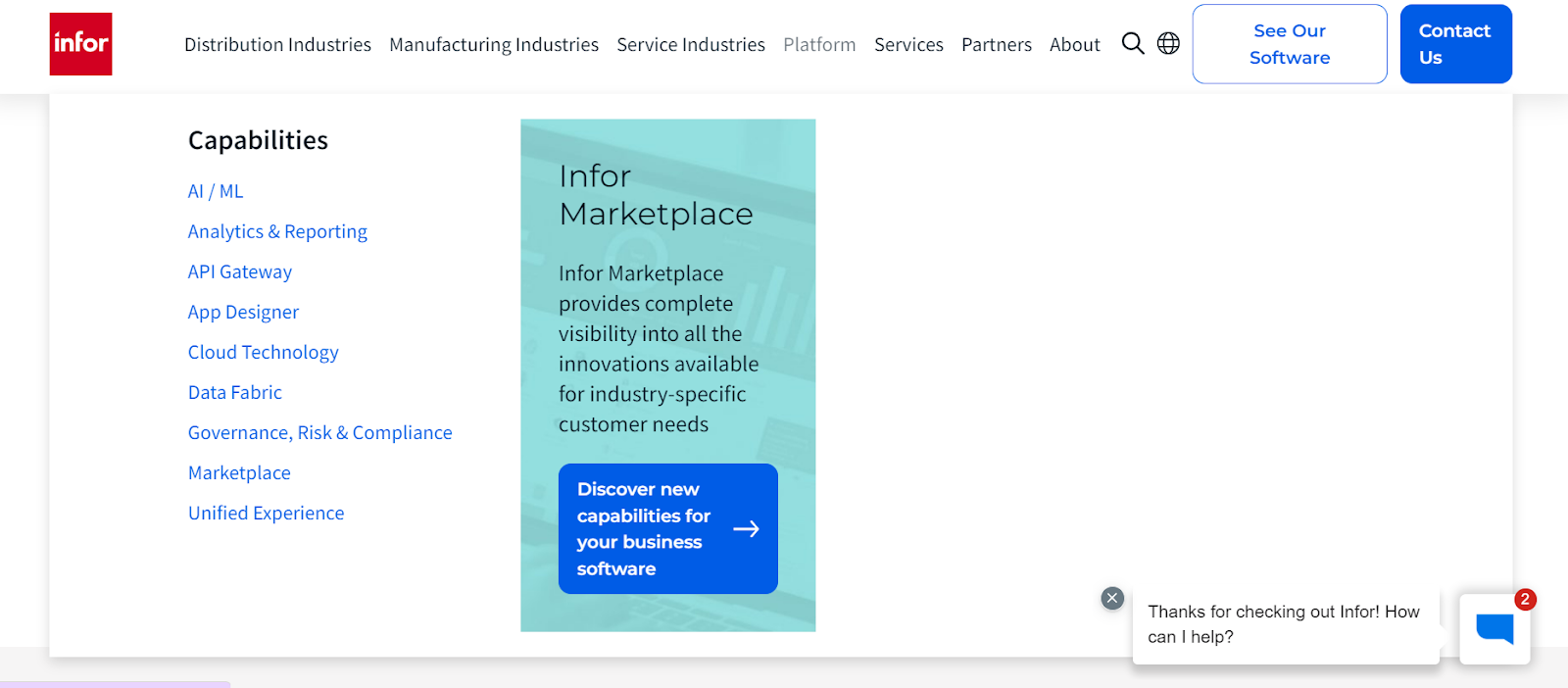This screenshot has height=688, width=1568.
Task: Open Manufacturing Industries menu
Action: point(494,44)
